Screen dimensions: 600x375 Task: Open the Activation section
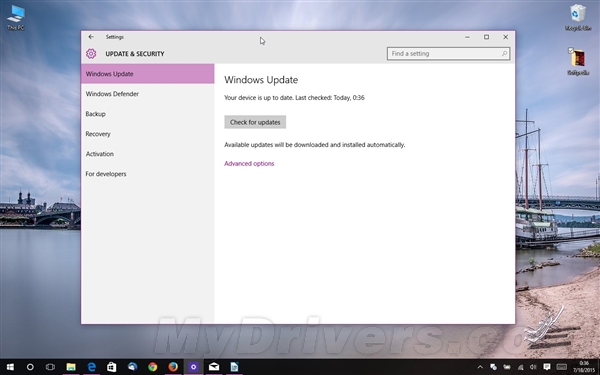(148, 154)
